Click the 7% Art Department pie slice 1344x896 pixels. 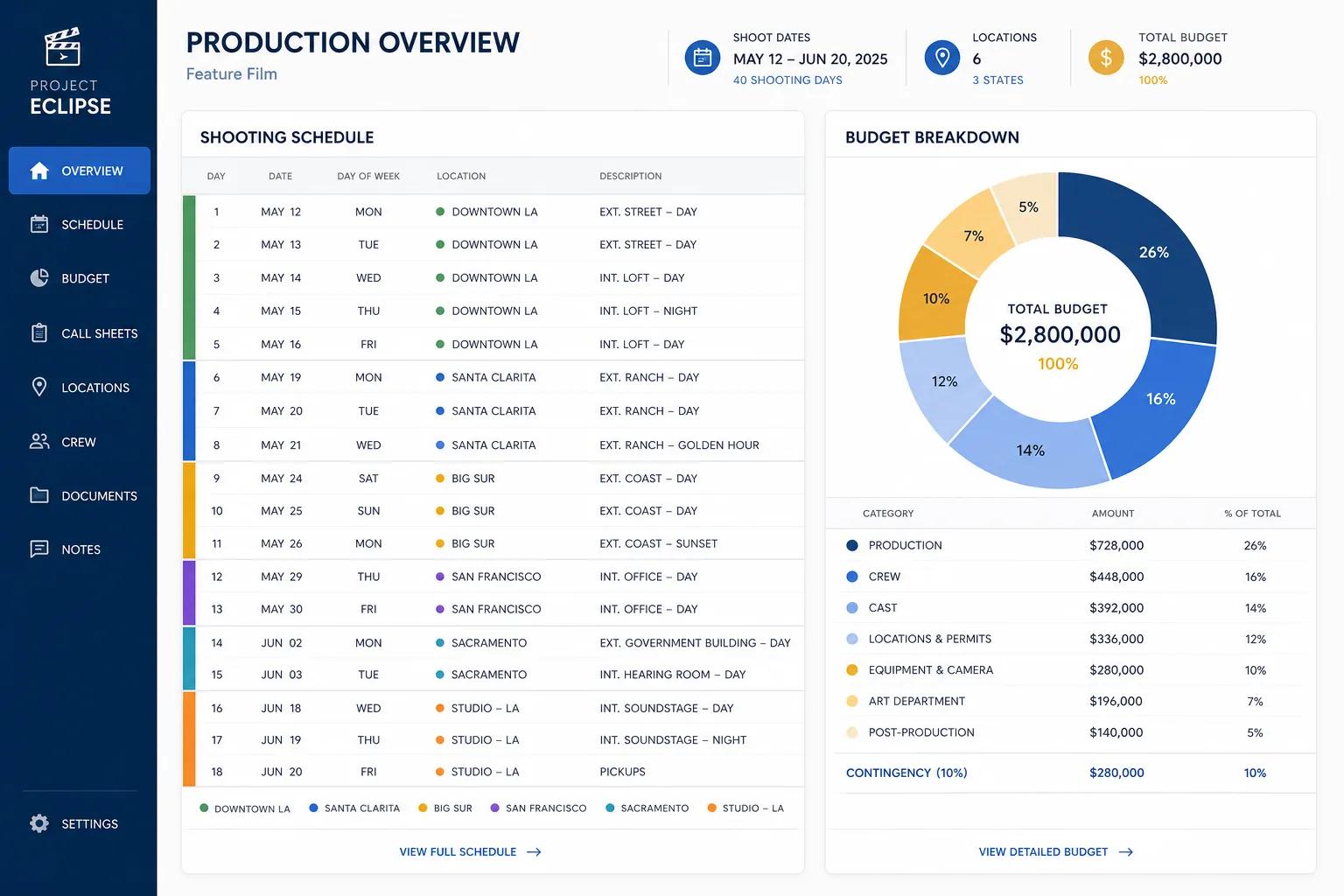point(973,235)
